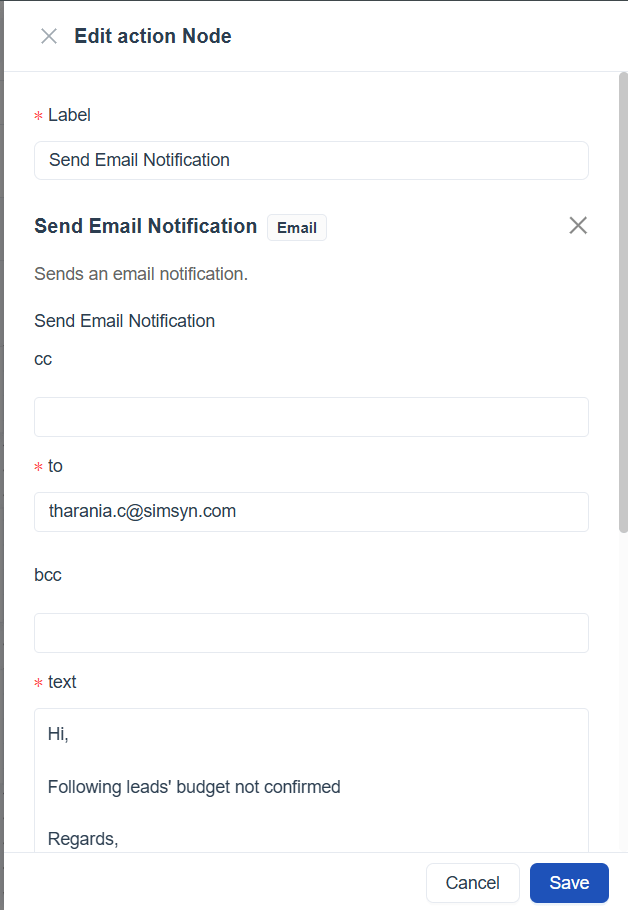
Task: Click 'Sends an email notification.' description
Action: pos(141,274)
